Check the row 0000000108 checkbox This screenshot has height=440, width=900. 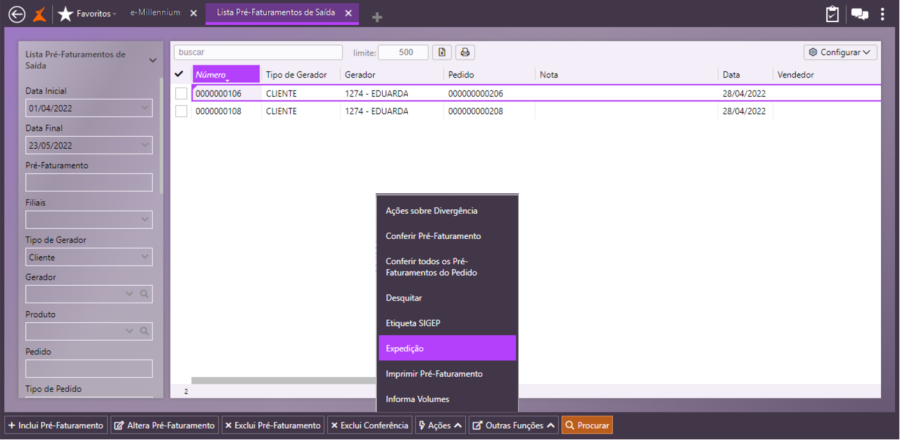pyautogui.click(x=181, y=111)
